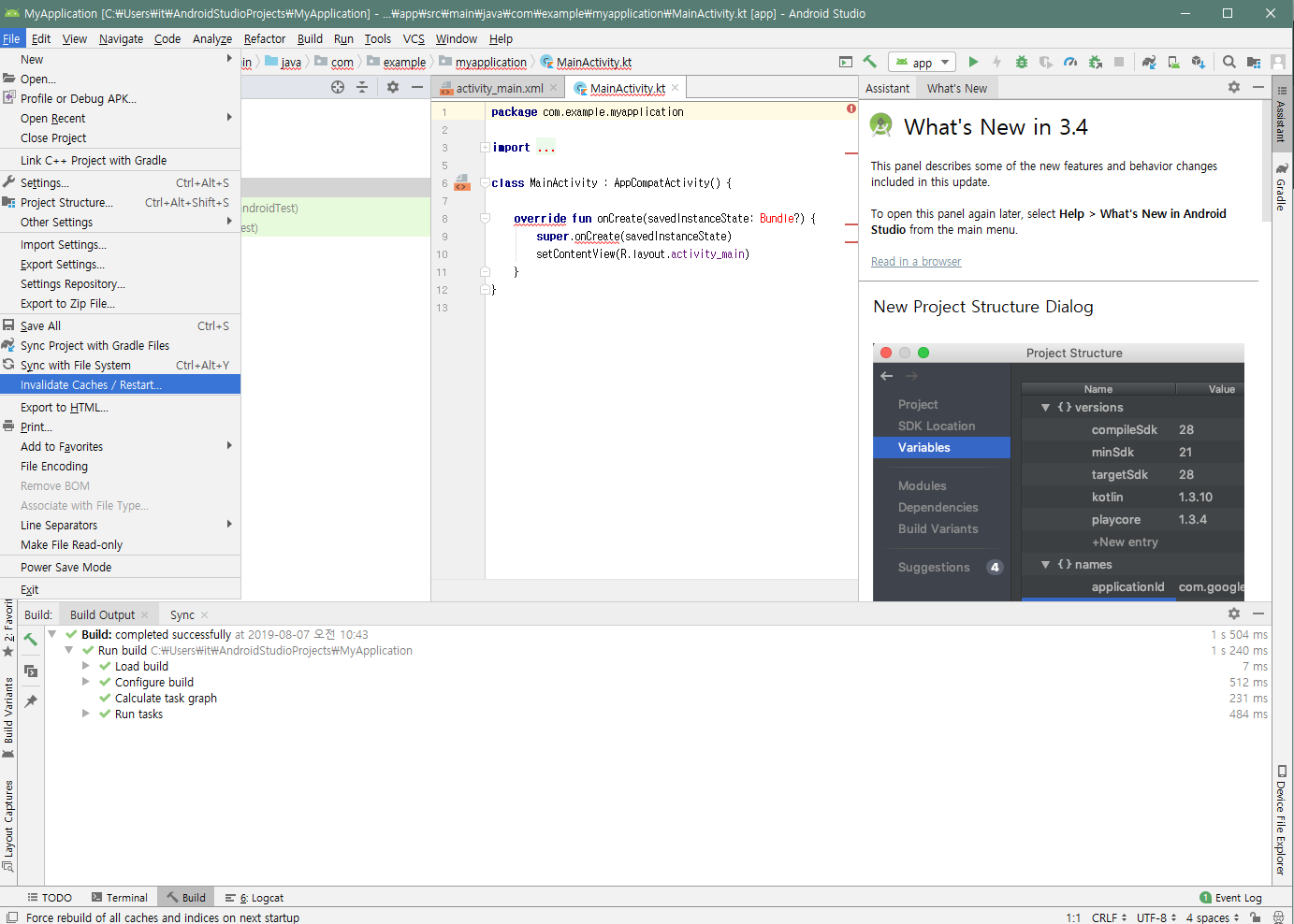
Task: Click Sync with File System menu entry
Action: [120, 365]
